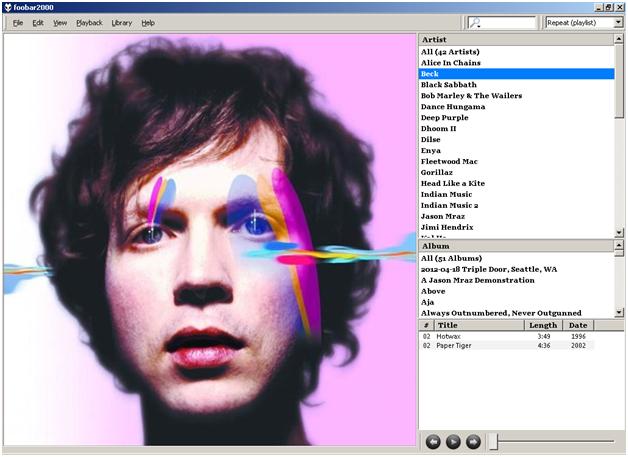Close the foobar2000 window

click(620, 6)
